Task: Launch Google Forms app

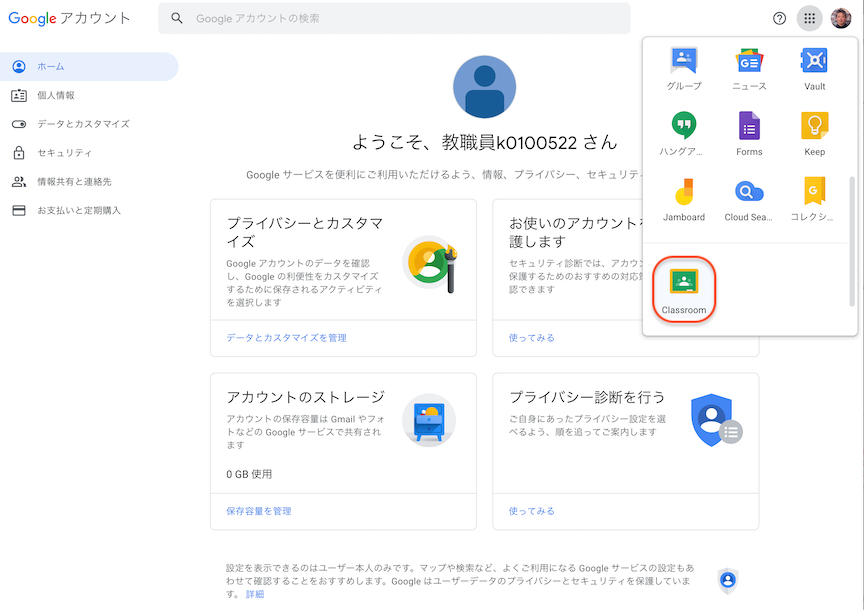Action: [x=749, y=134]
